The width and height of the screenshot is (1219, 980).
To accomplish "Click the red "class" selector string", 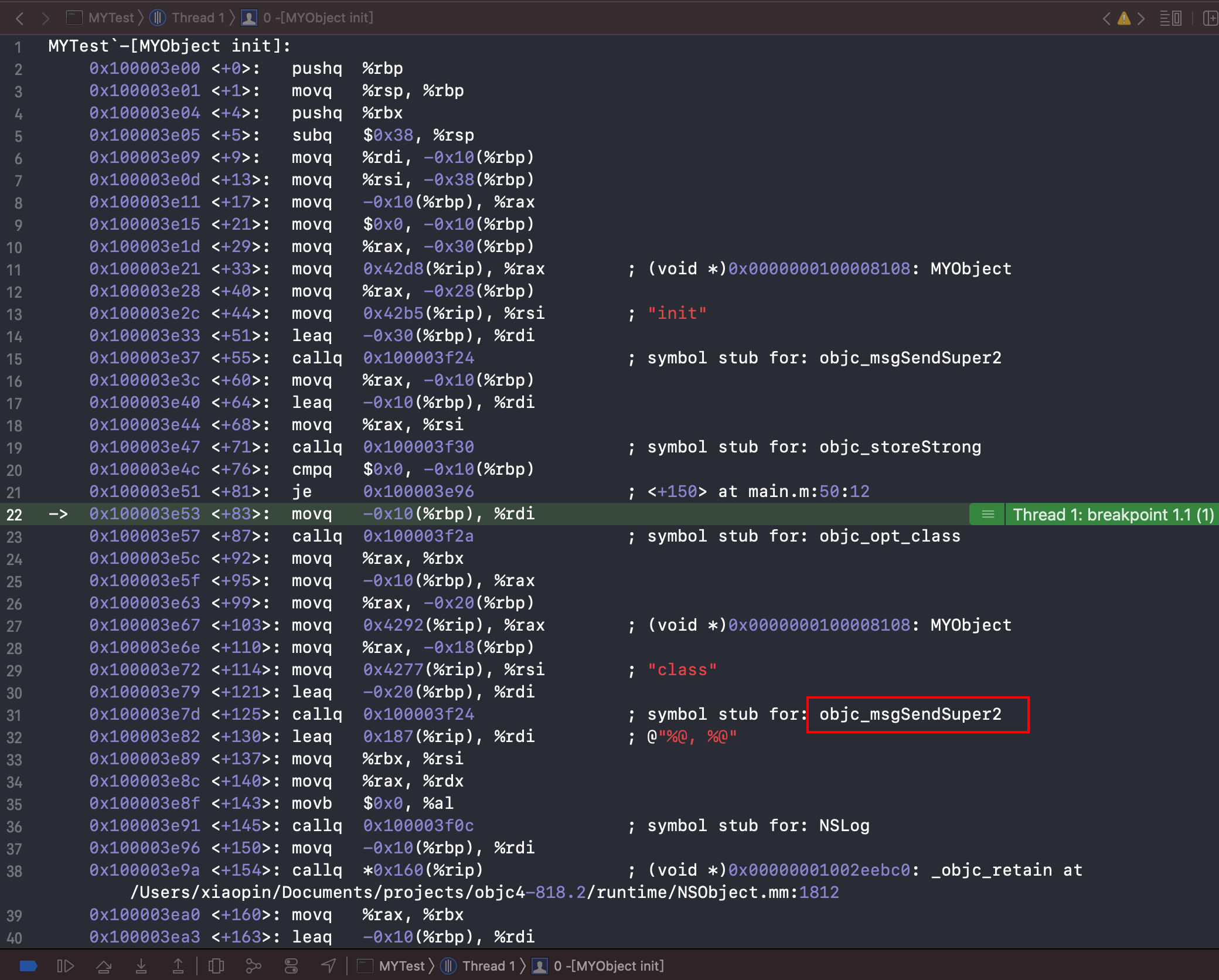I will [682, 669].
